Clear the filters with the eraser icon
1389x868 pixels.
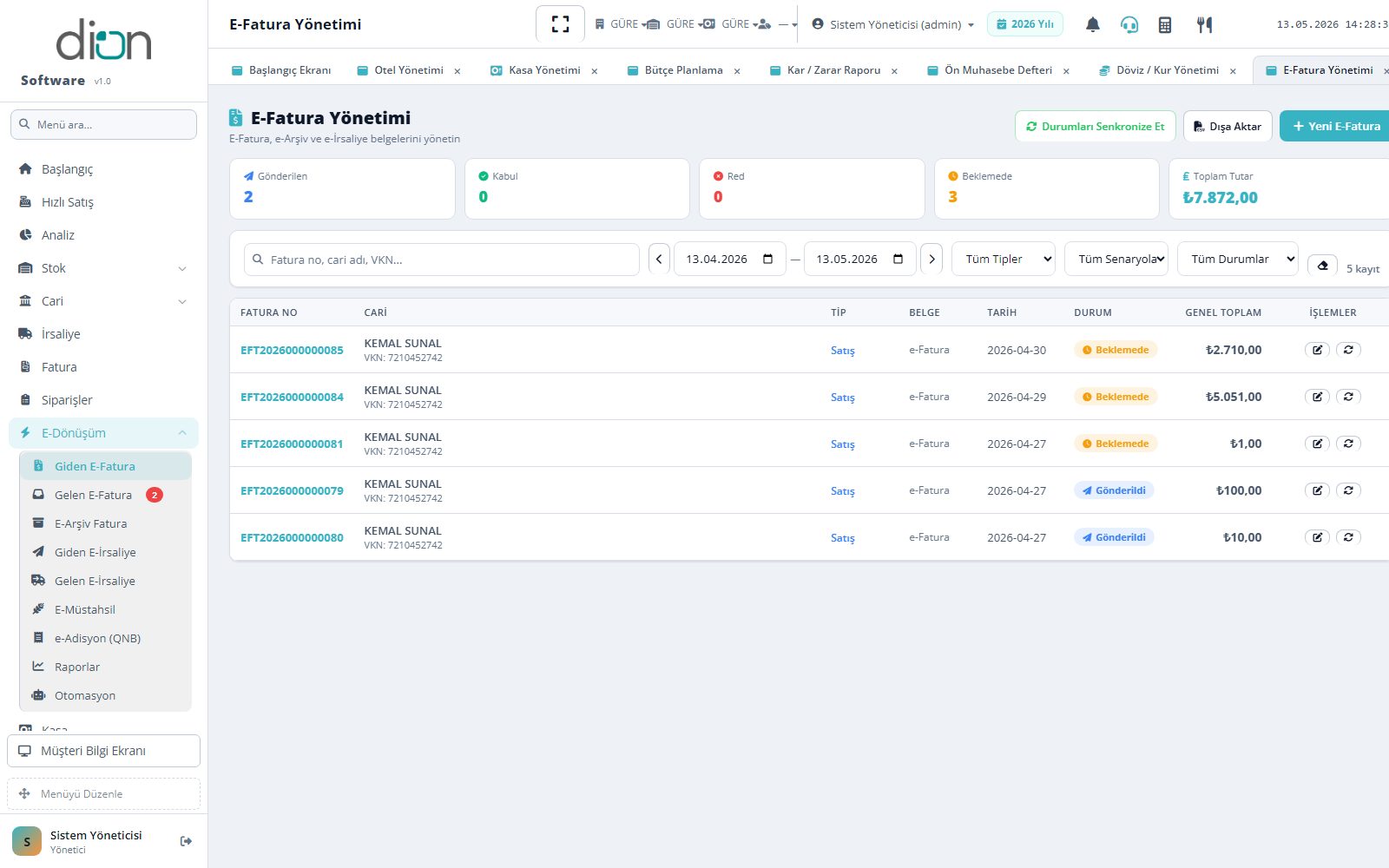pos(1322,266)
